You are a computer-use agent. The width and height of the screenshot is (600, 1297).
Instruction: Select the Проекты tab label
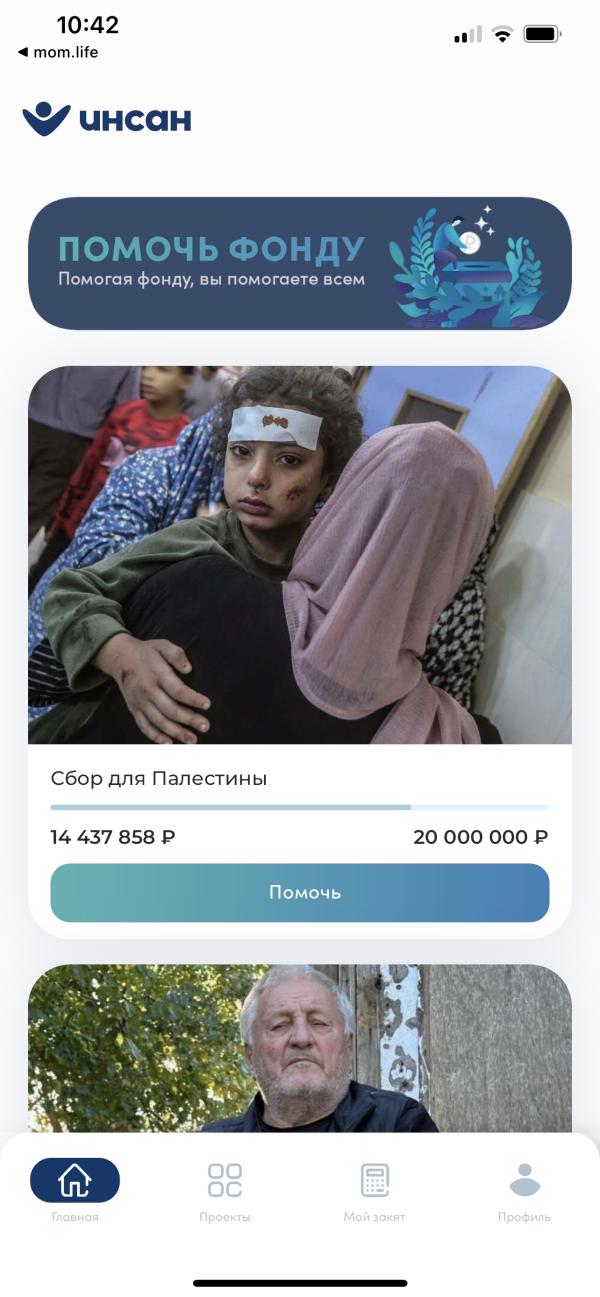225,1217
